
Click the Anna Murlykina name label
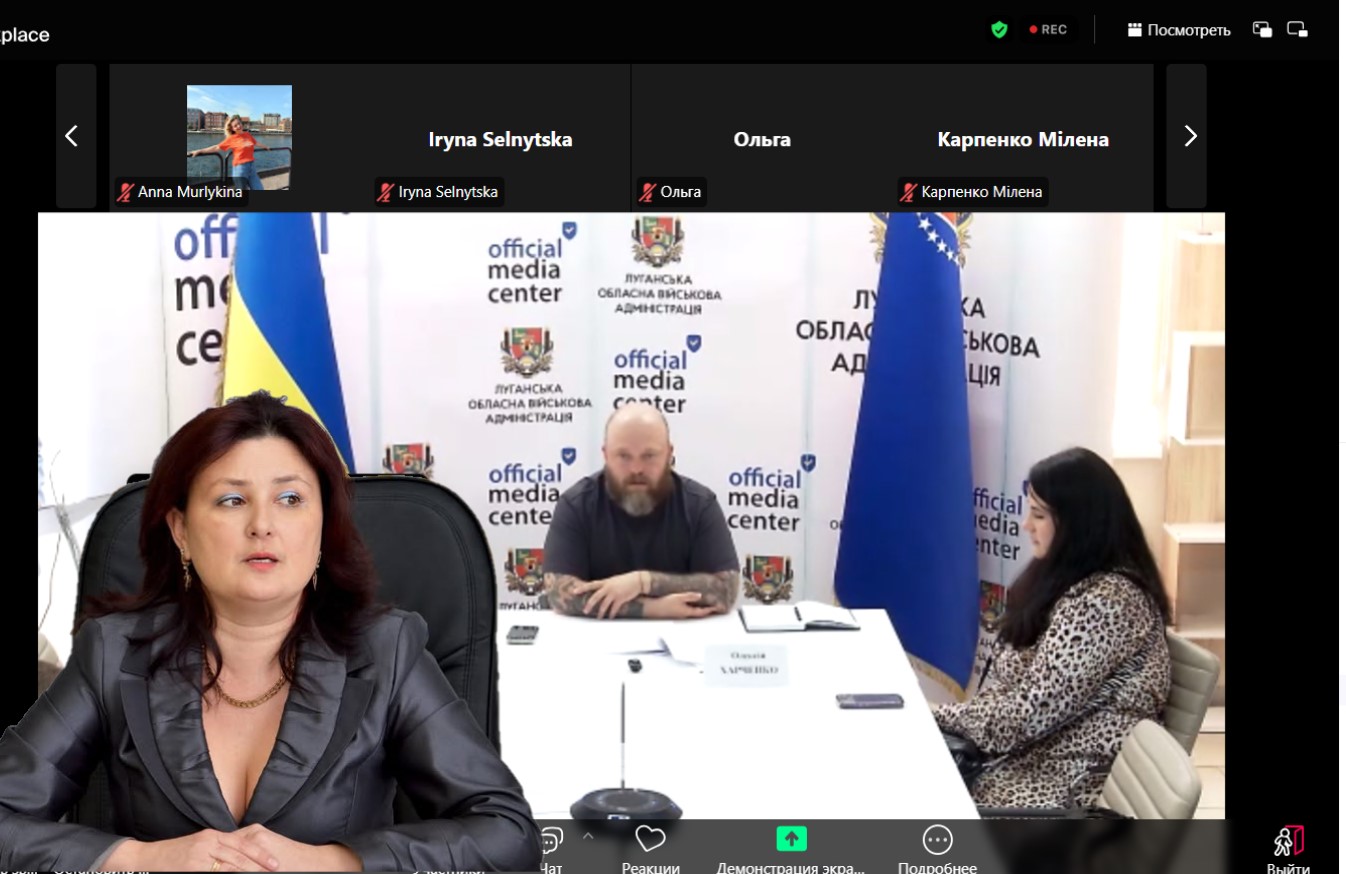[x=190, y=192]
